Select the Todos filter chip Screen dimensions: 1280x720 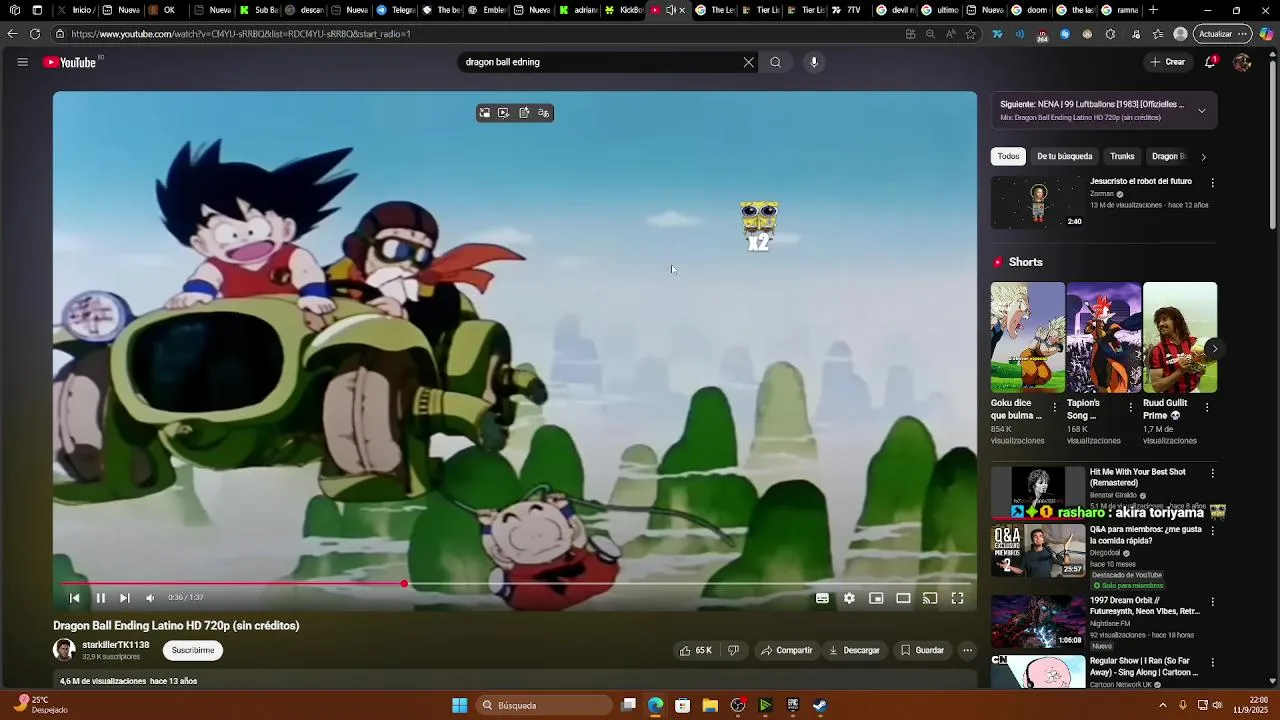1008,156
